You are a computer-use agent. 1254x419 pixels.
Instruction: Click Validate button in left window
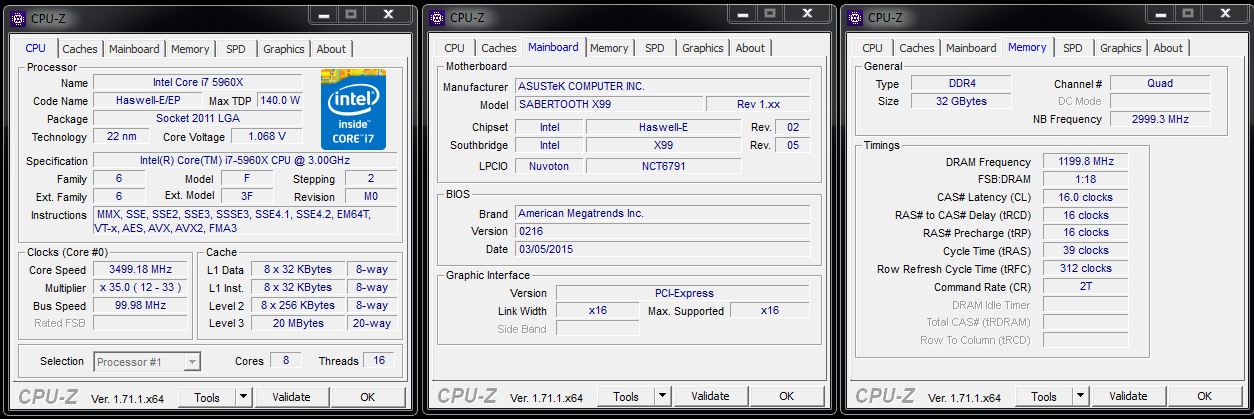click(x=291, y=397)
